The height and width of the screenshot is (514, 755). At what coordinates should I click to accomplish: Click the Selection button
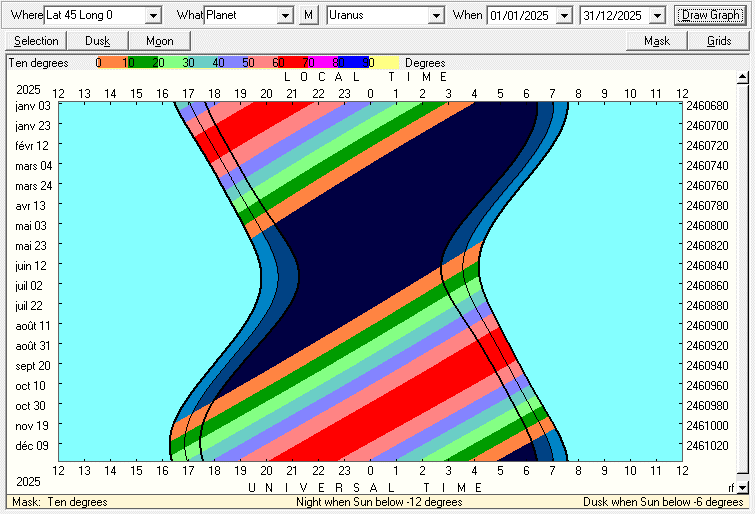36,41
